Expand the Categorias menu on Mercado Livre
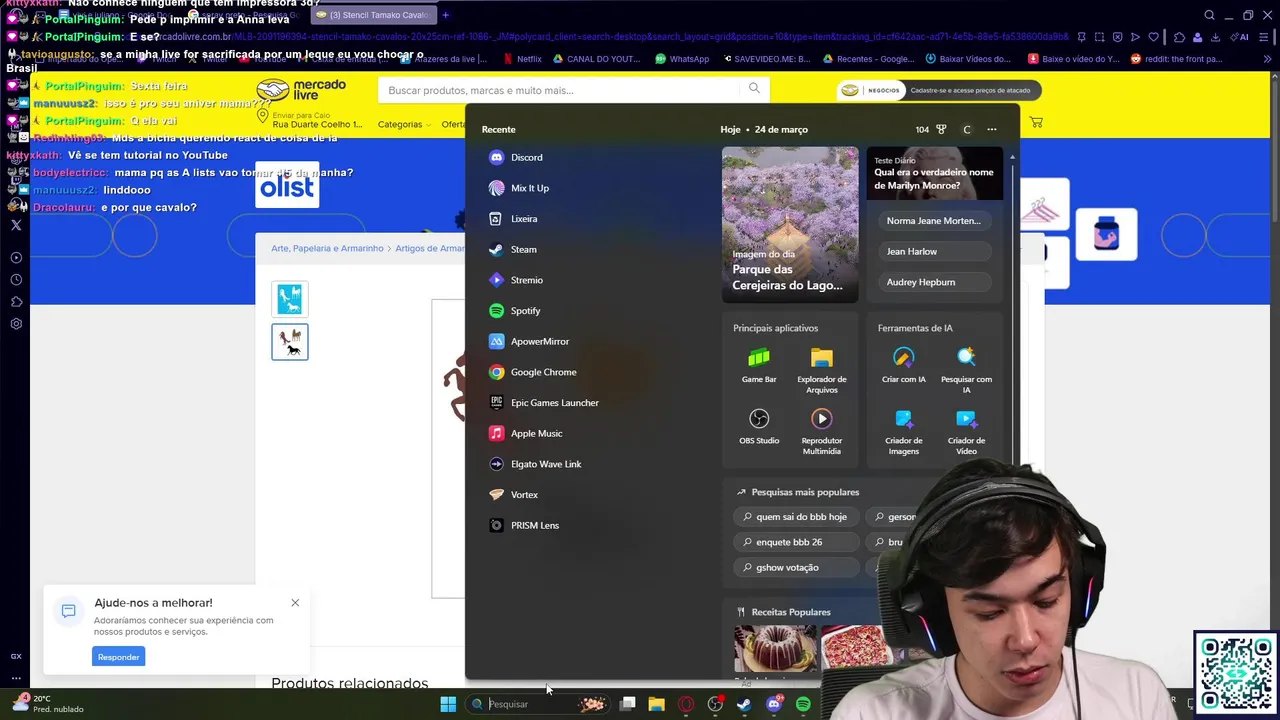1280x720 pixels. coord(404,124)
